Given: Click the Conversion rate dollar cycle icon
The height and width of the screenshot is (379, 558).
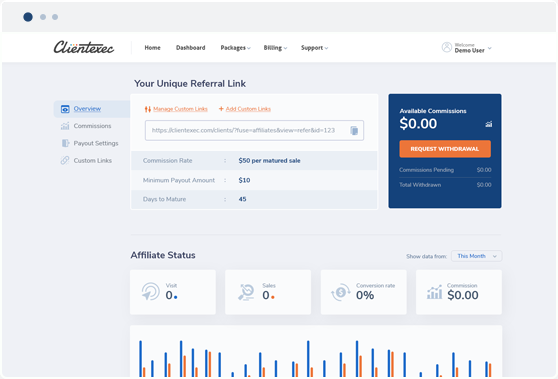Looking at the screenshot, I should point(341,292).
